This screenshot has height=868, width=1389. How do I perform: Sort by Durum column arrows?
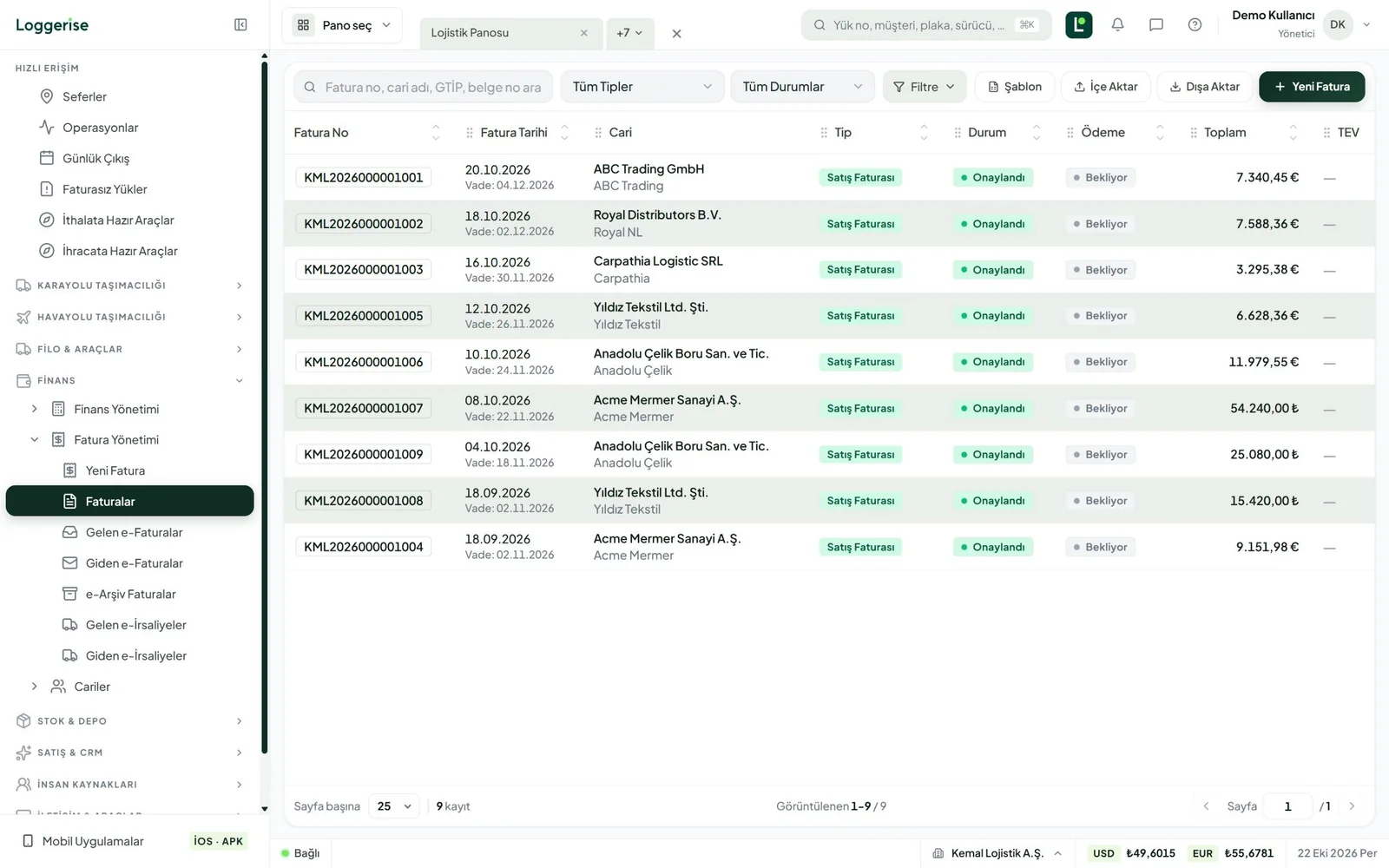point(1036,133)
